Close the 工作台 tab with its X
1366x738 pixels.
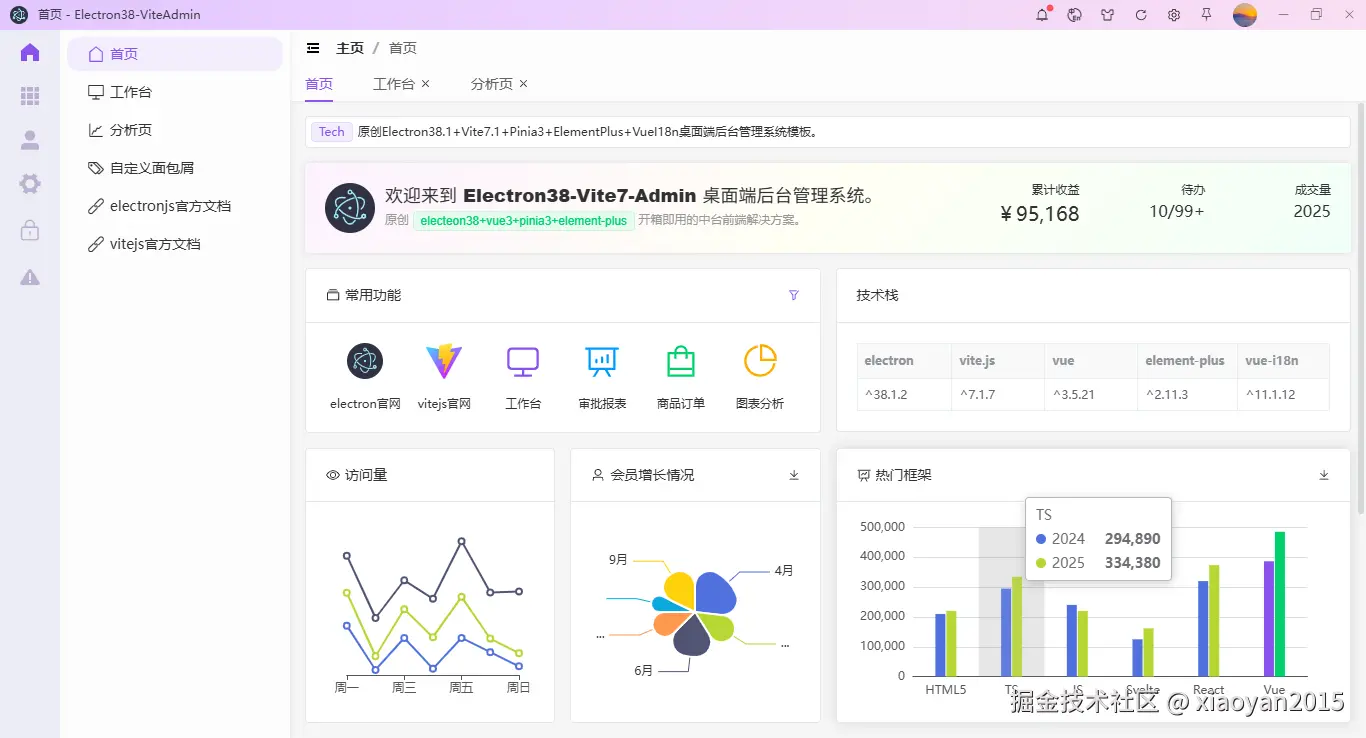[x=424, y=84]
